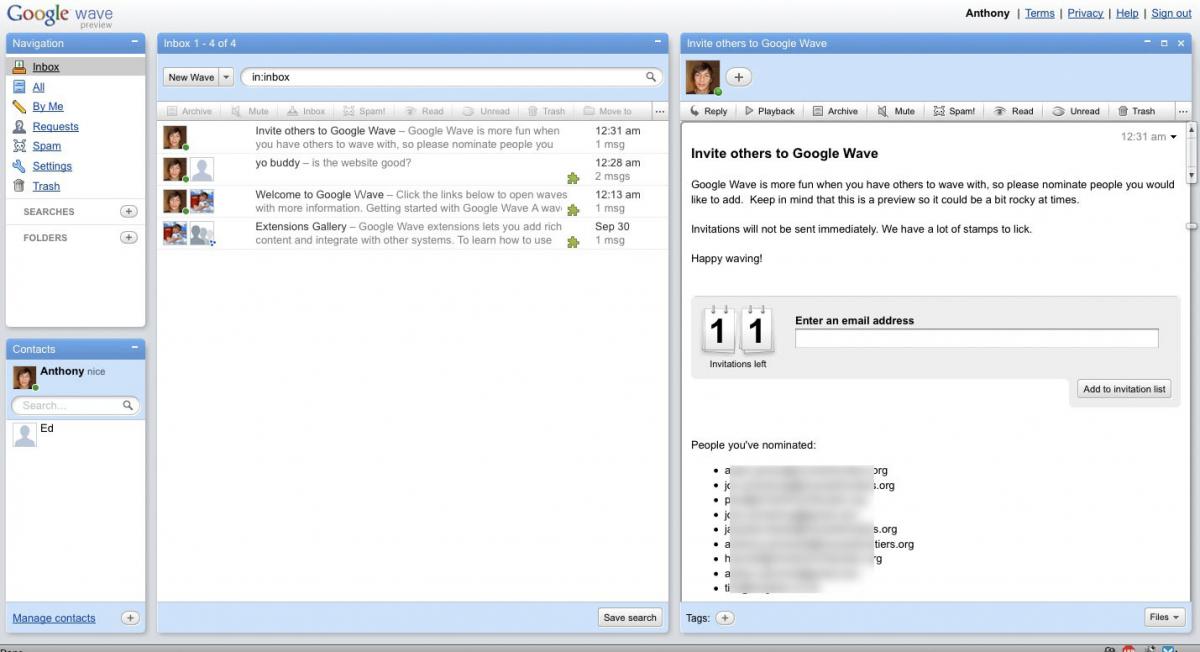Focus the email address input field
The width and height of the screenshot is (1200, 652).
pos(976,339)
